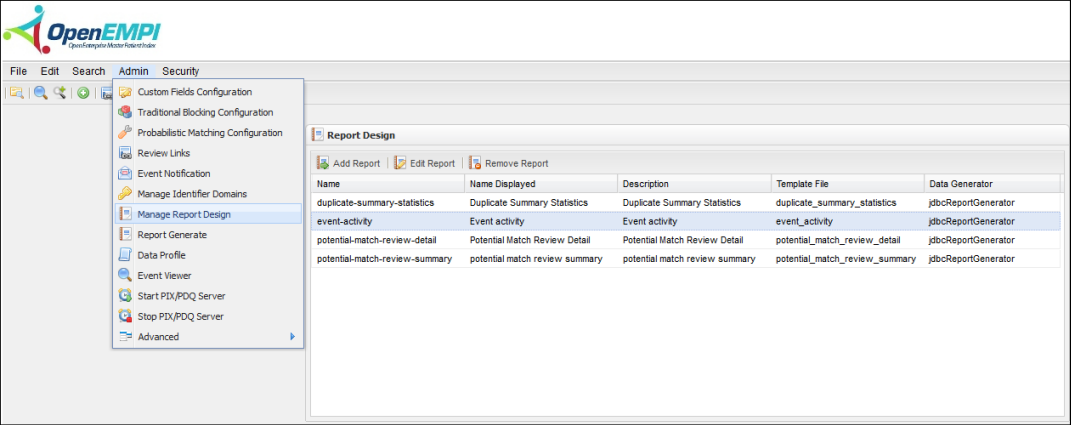Open Manage Identifier Domains

[208, 194]
